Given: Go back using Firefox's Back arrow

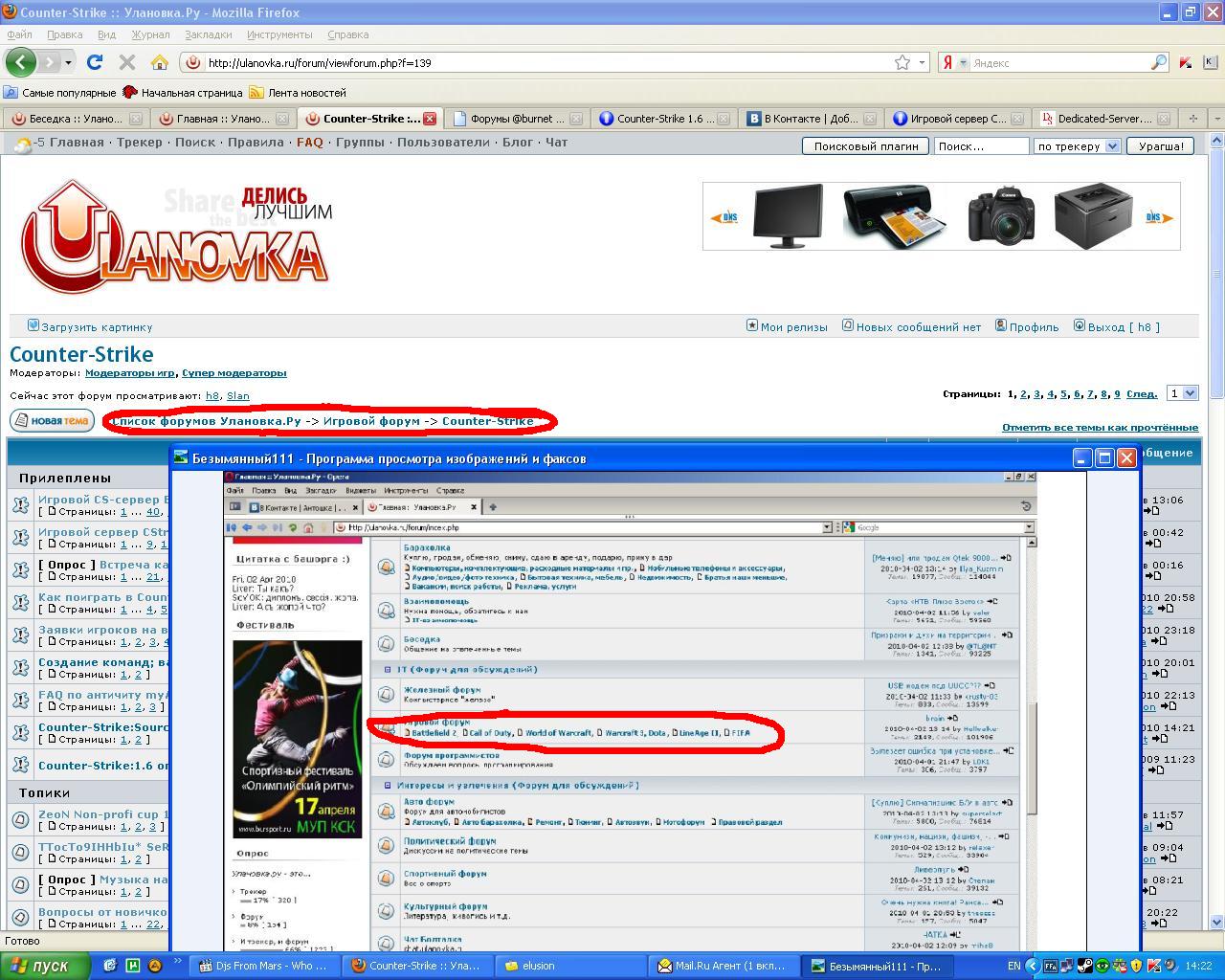Looking at the screenshot, I should click(x=20, y=62).
